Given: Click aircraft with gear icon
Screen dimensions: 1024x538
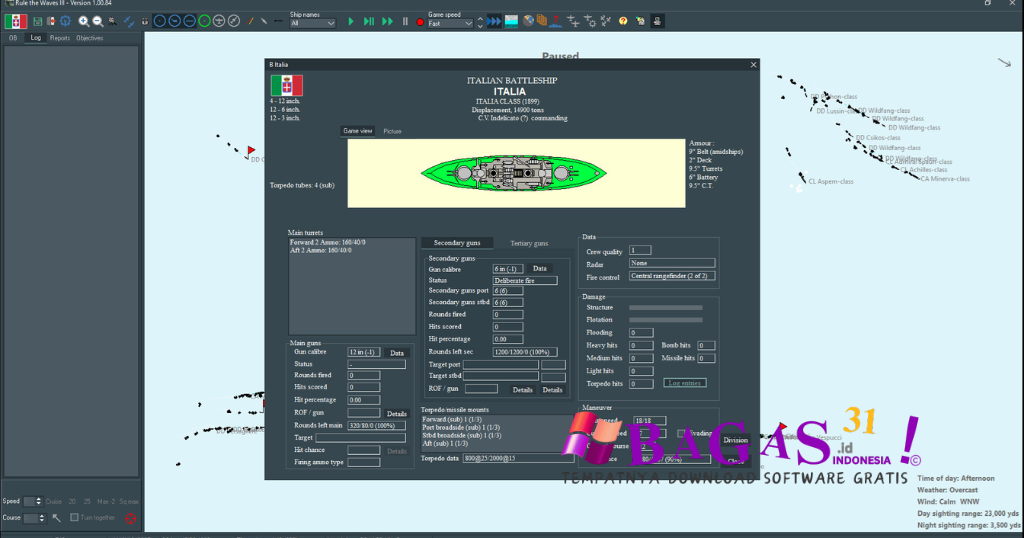Looking at the screenshot, I should 590,22.
